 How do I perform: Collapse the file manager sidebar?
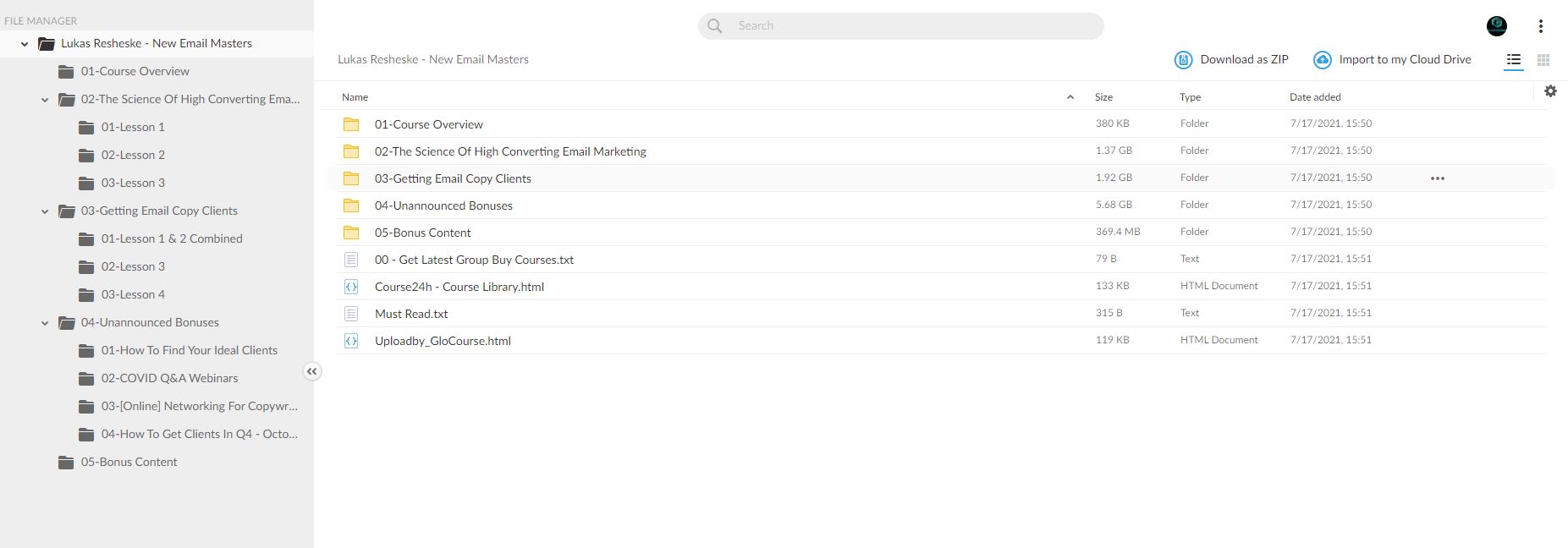(312, 371)
